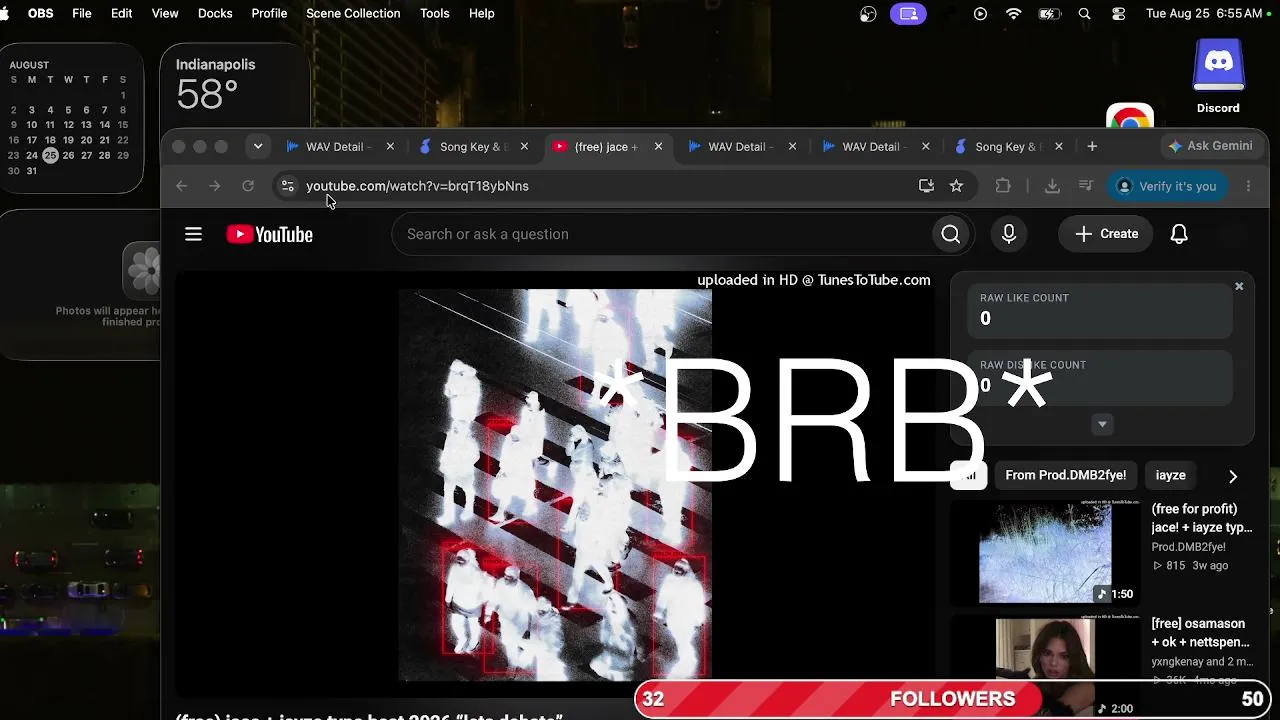Click Chrome's forward arrow
The height and width of the screenshot is (720, 1280).
tap(214, 186)
